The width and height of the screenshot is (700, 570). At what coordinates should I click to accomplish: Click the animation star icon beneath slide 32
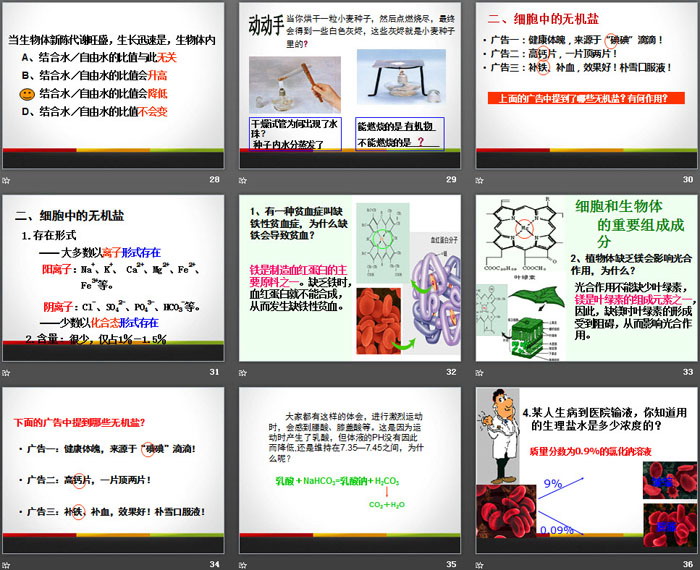[x=244, y=372]
